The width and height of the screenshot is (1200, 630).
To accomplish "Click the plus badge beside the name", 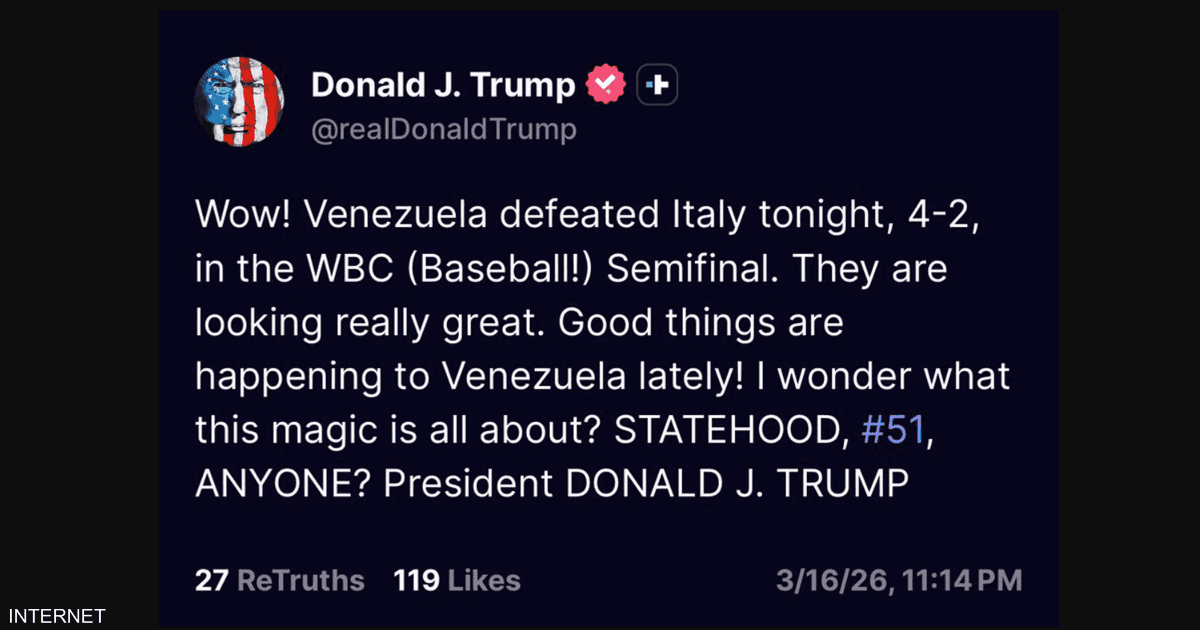I will (x=657, y=86).
